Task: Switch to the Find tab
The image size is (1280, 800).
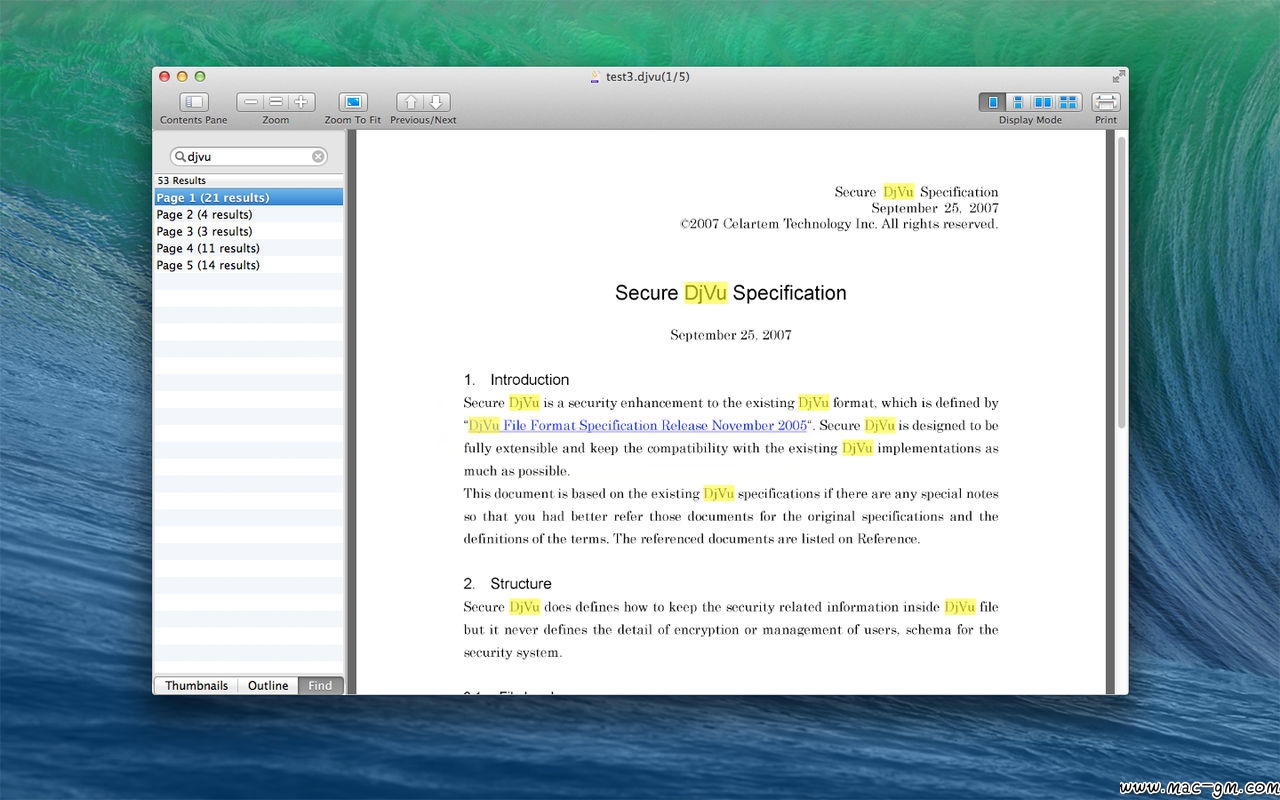Action: (x=320, y=685)
